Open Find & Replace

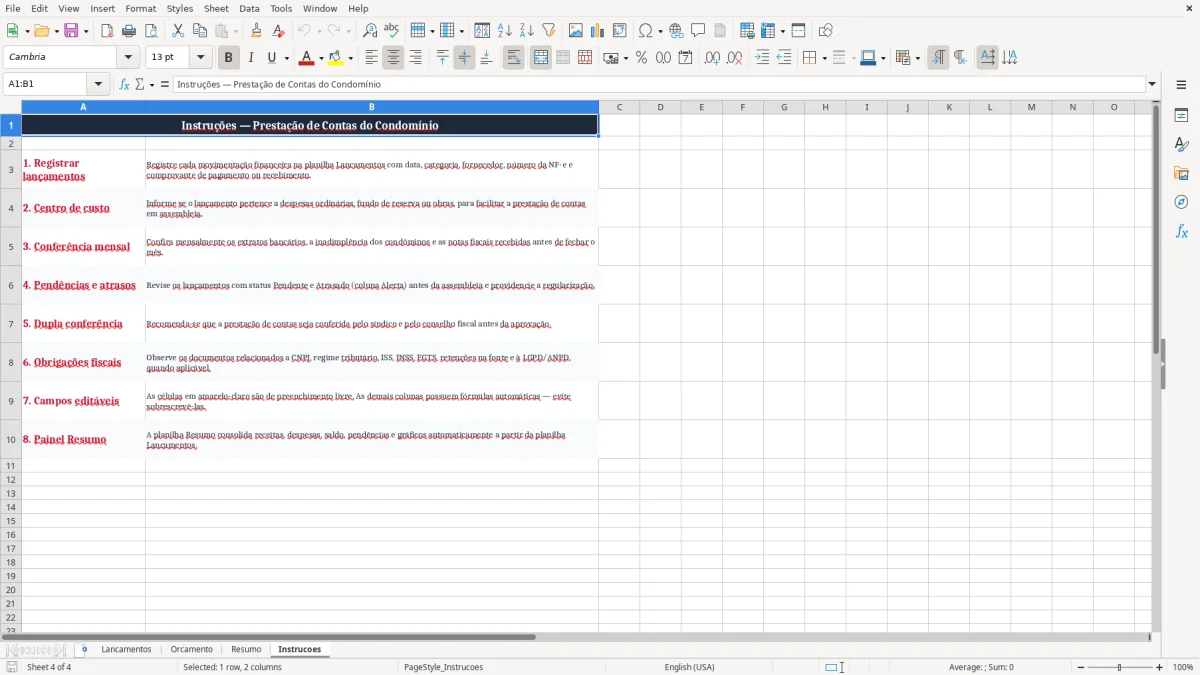click(370, 31)
